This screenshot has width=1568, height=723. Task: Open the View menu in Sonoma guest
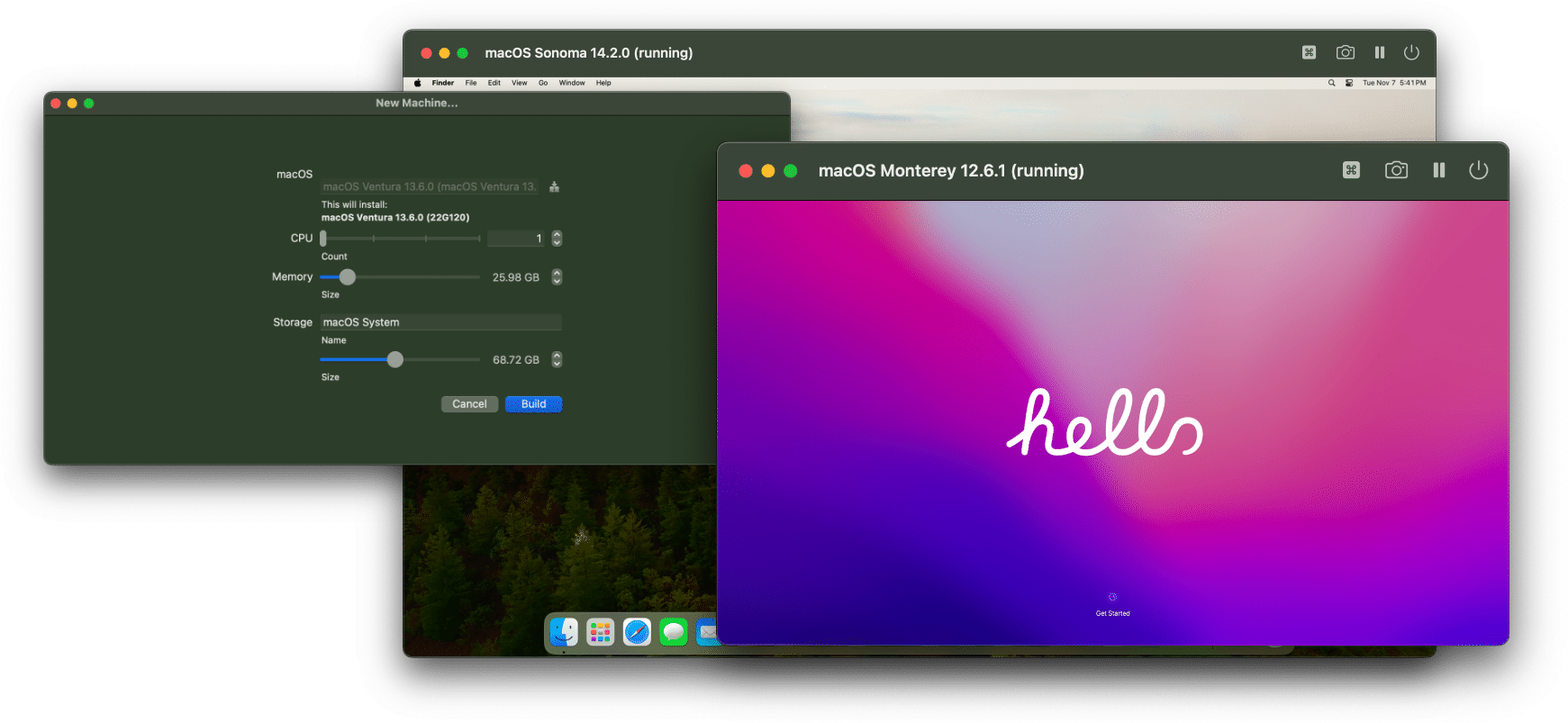click(x=520, y=83)
